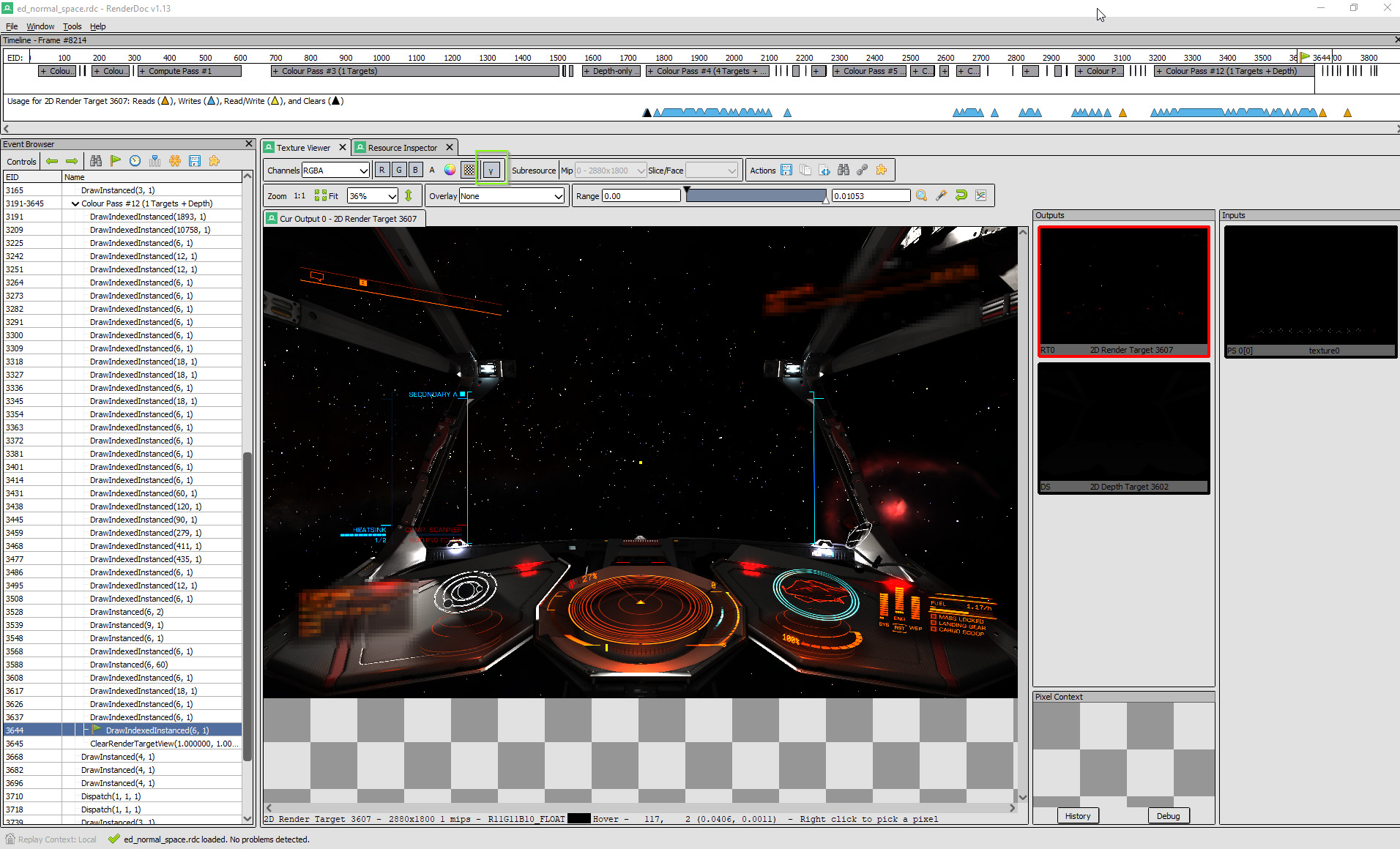Image resolution: width=1400 pixels, height=849 pixels.
Task: Click the range picker wand icon
Action: (942, 195)
